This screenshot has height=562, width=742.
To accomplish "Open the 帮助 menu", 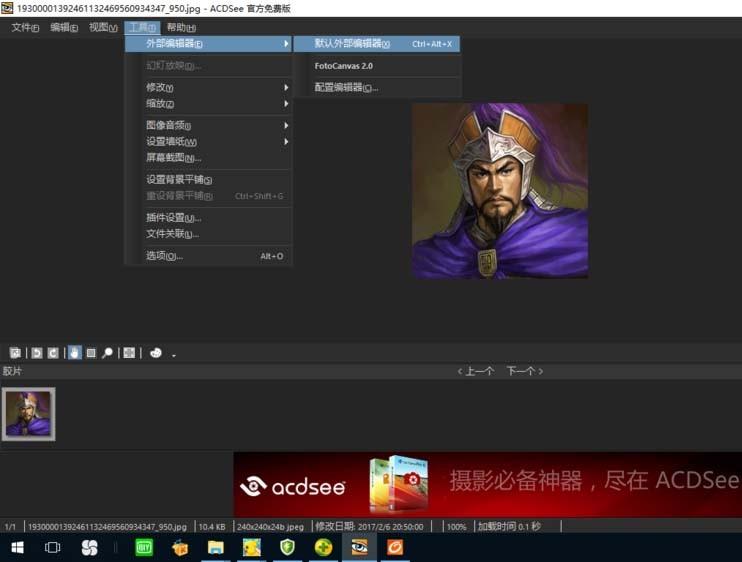I will point(181,27).
